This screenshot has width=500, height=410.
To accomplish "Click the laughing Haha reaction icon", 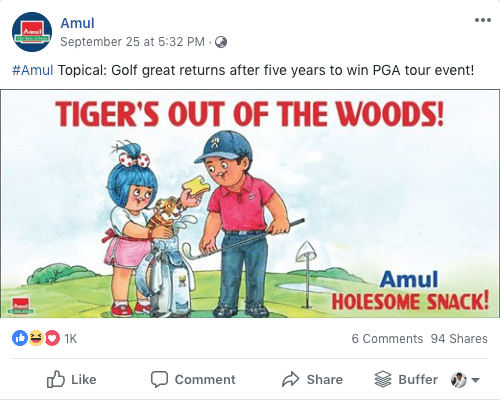I will (x=36, y=338).
